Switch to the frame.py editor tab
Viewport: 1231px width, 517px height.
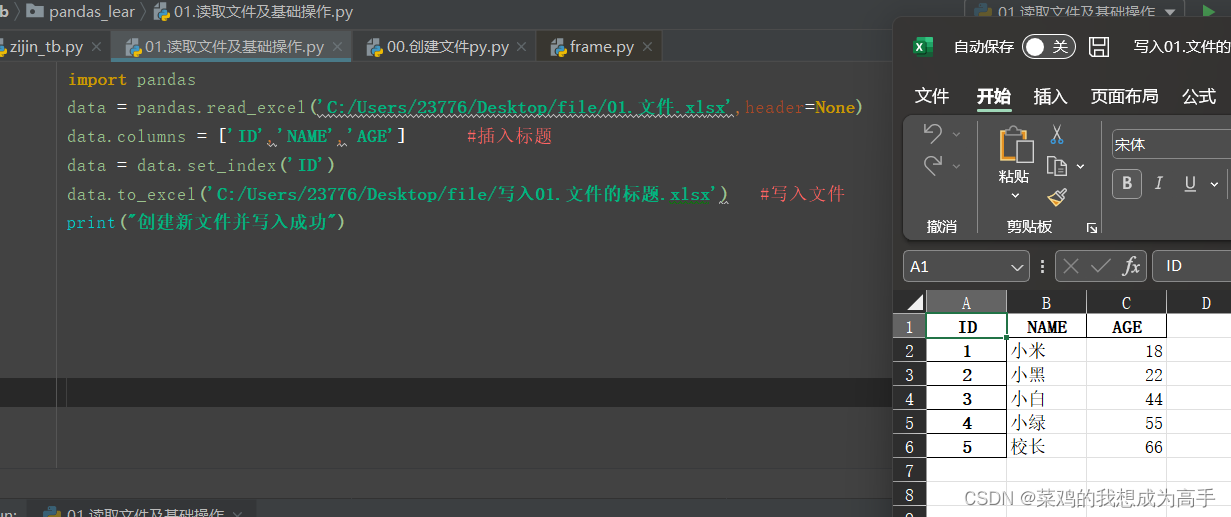click(x=601, y=47)
